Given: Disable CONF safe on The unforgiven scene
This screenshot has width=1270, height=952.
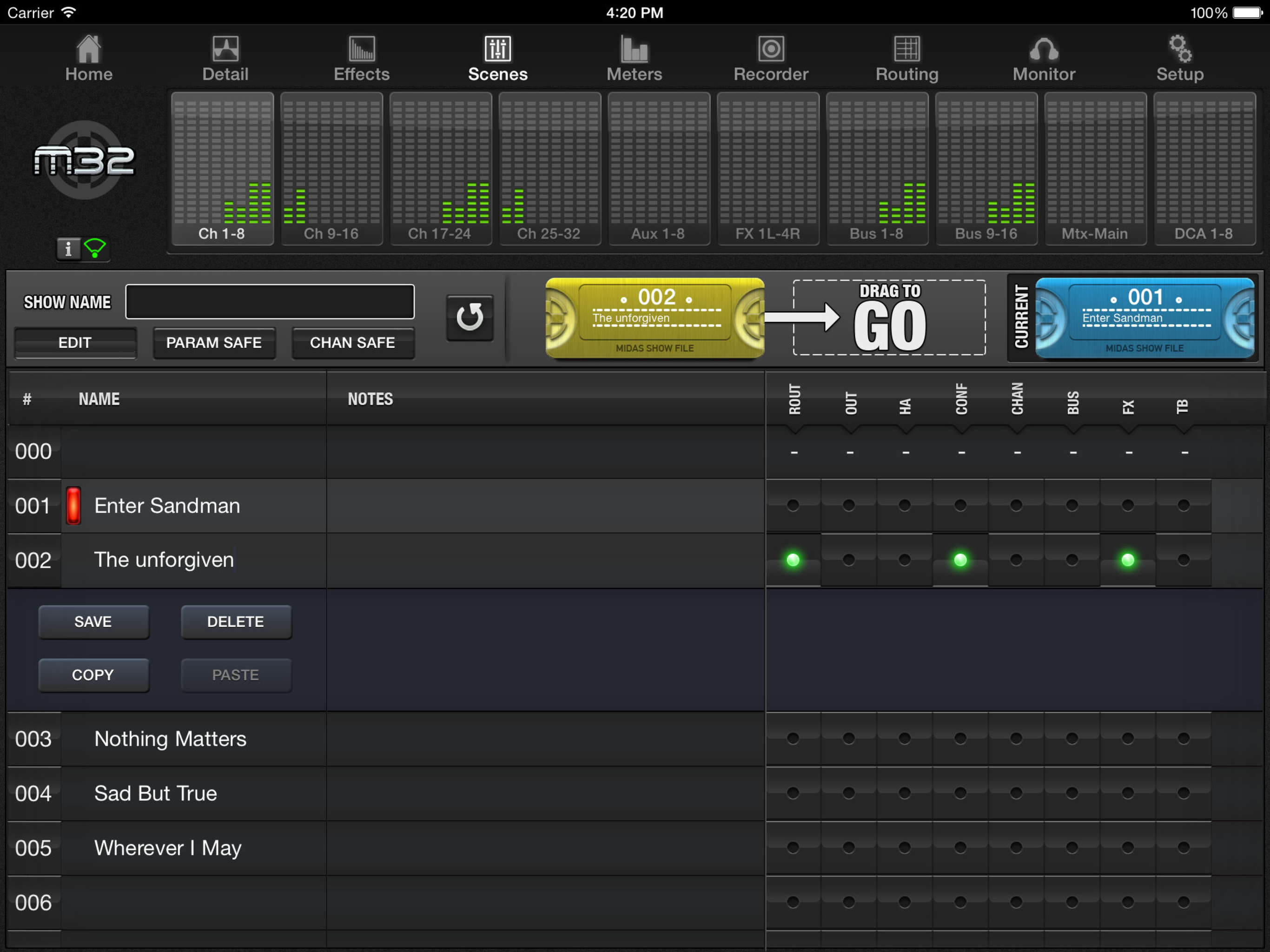Looking at the screenshot, I should tap(960, 560).
